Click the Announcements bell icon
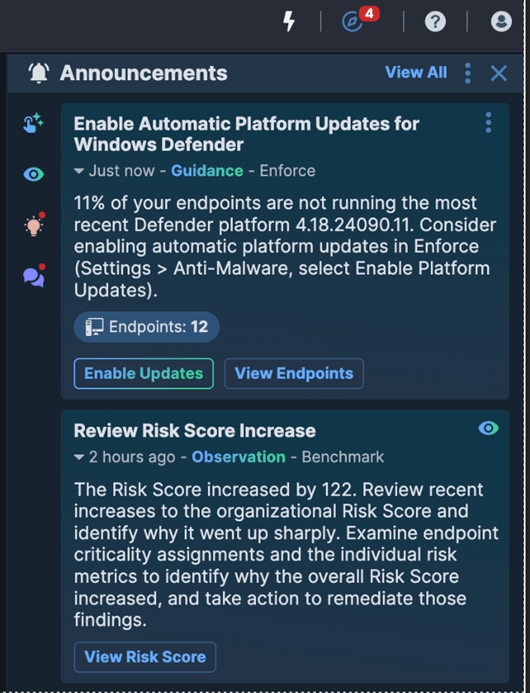The image size is (530, 693). (38, 73)
